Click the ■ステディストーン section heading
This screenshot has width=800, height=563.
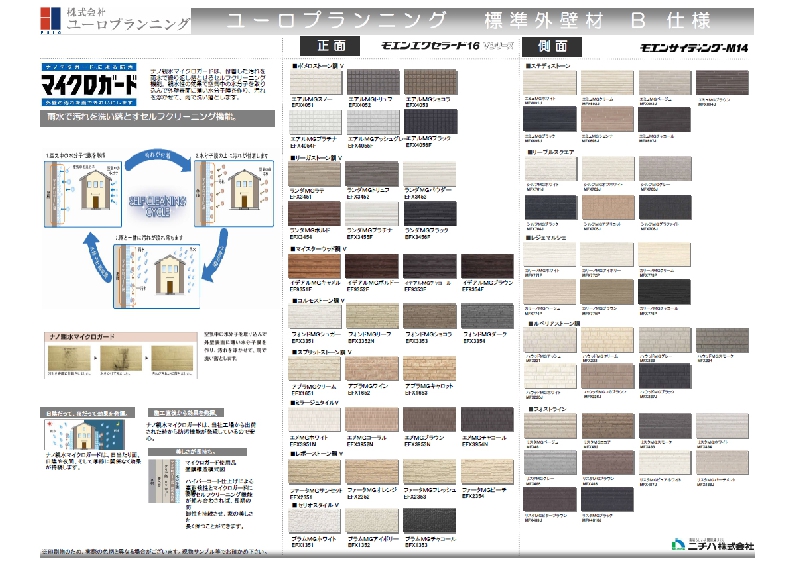coord(548,66)
